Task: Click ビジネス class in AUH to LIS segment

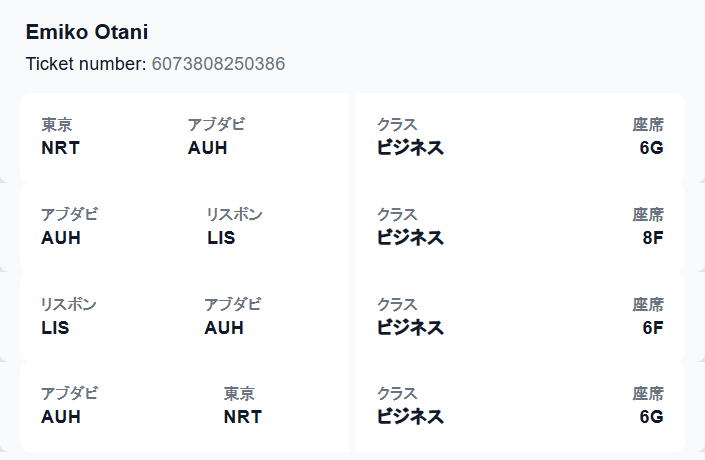Action: pyautogui.click(x=410, y=237)
